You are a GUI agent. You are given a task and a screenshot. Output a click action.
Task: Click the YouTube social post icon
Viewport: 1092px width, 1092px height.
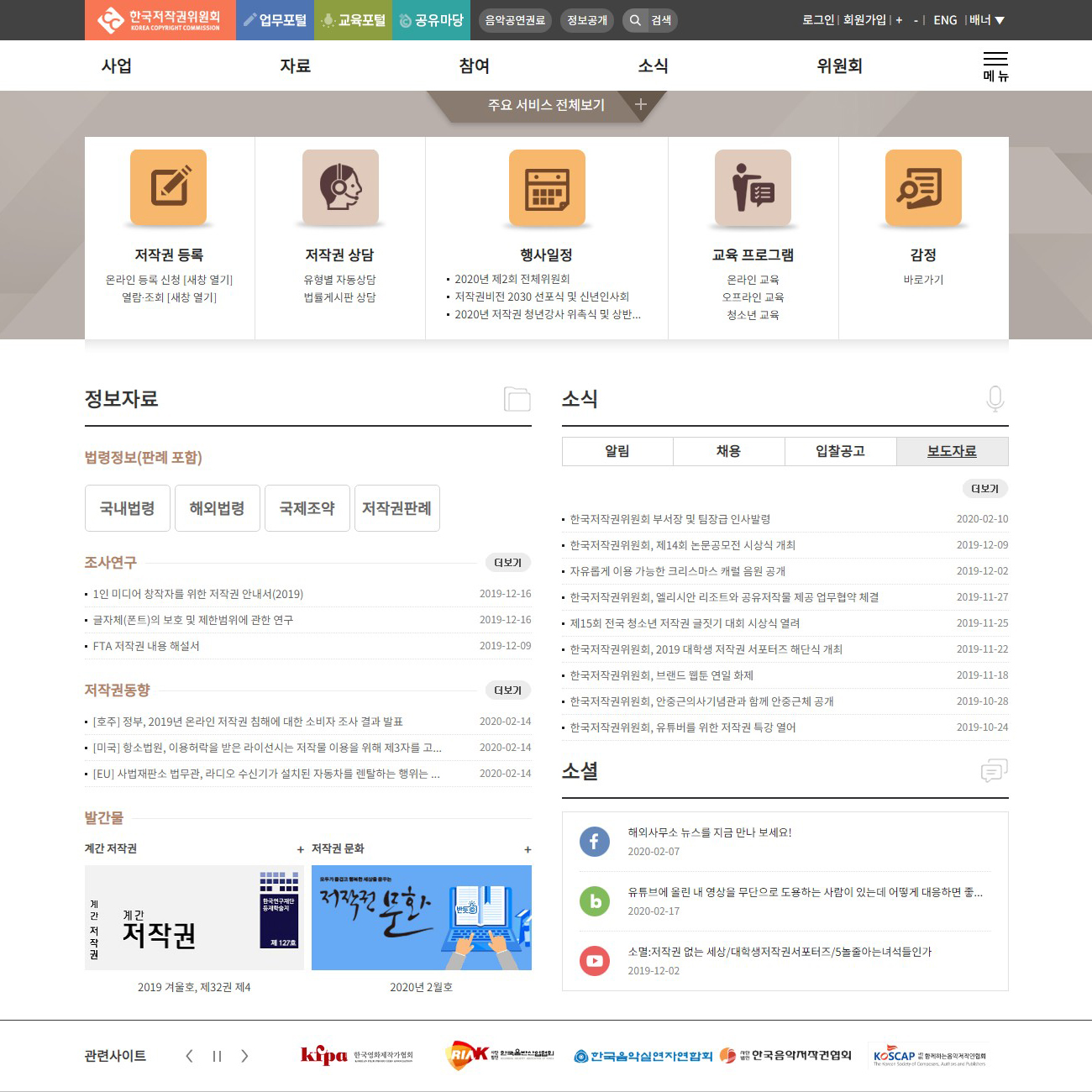(x=595, y=960)
